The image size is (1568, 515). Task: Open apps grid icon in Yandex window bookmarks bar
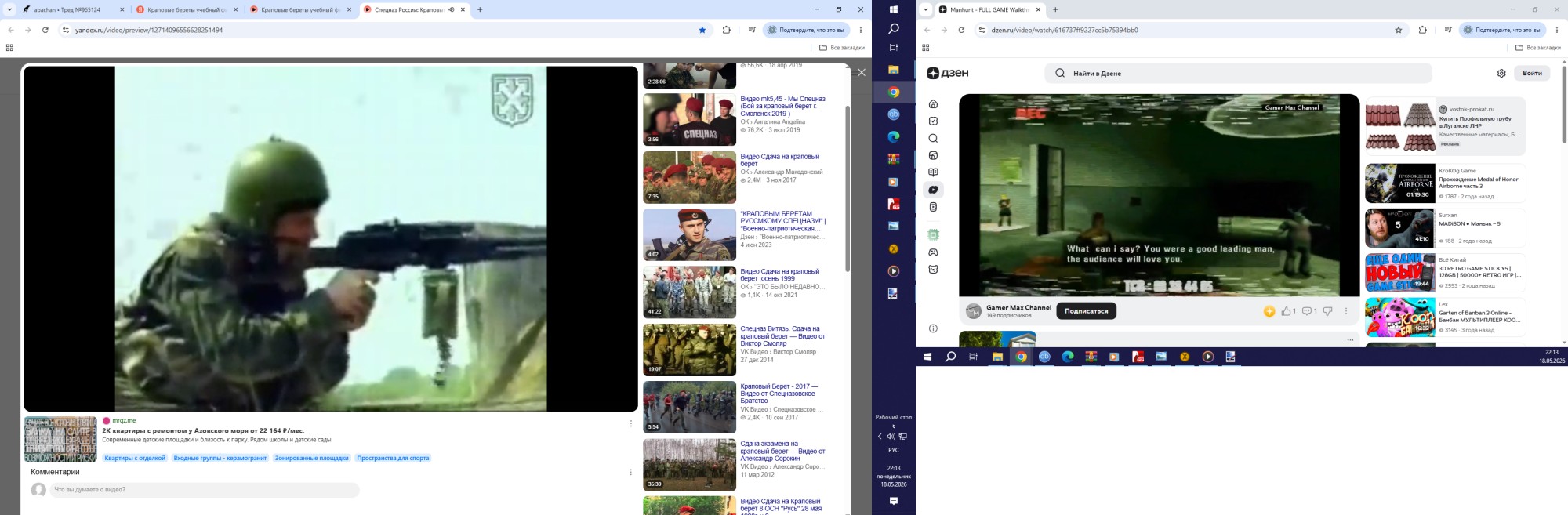click(x=9, y=48)
